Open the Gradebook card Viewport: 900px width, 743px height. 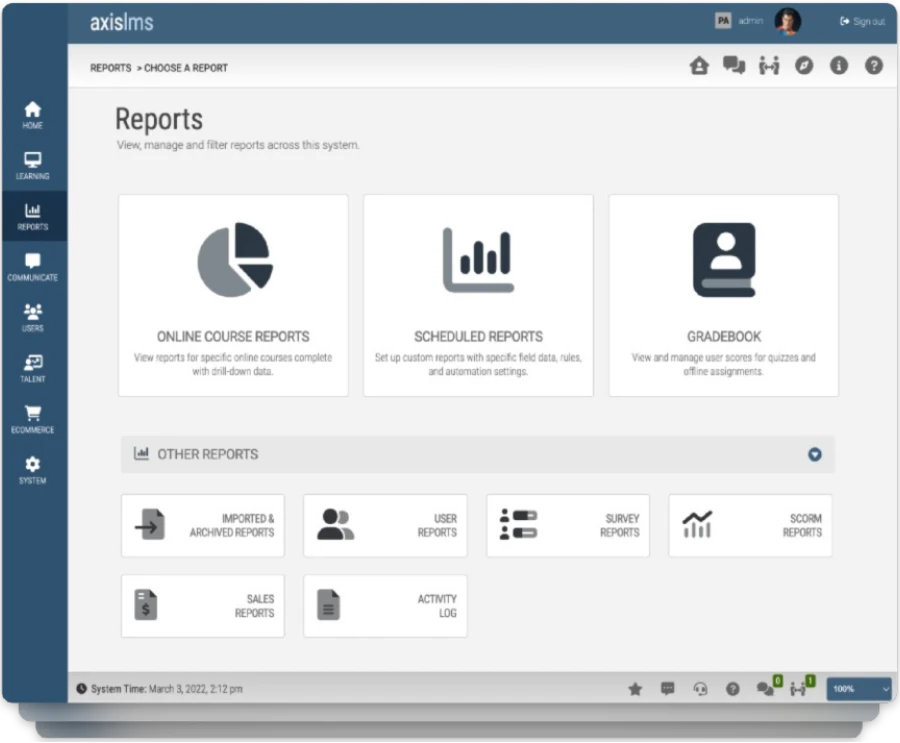pyautogui.click(x=723, y=295)
